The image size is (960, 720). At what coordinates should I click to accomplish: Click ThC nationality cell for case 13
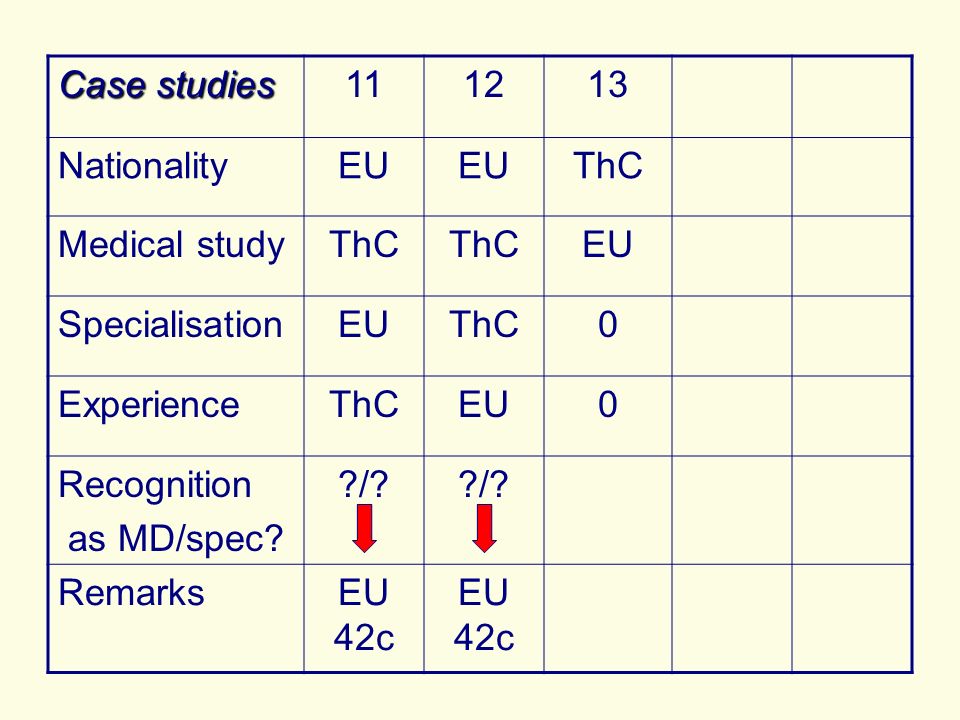coord(608,166)
